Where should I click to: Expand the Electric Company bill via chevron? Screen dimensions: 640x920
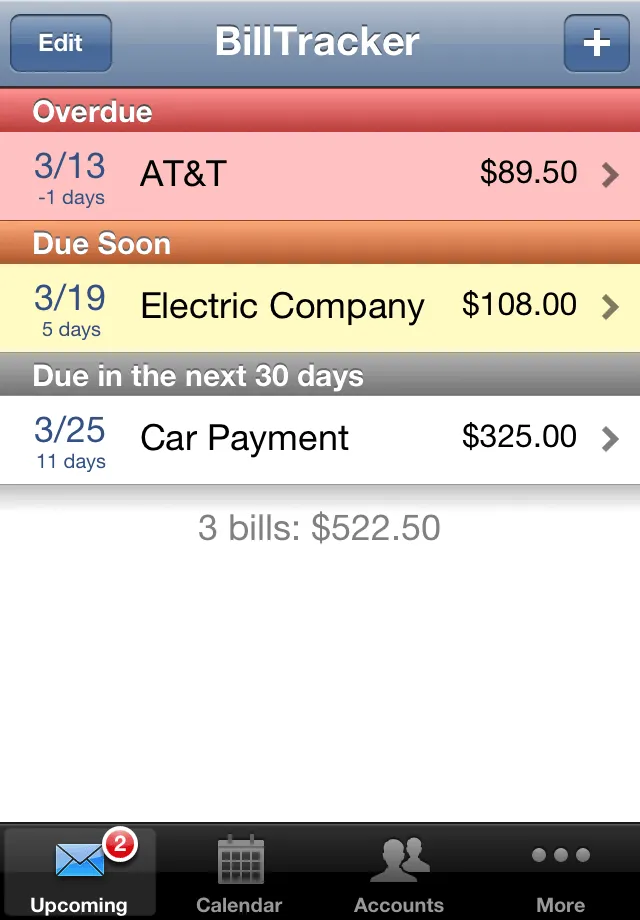[611, 306]
